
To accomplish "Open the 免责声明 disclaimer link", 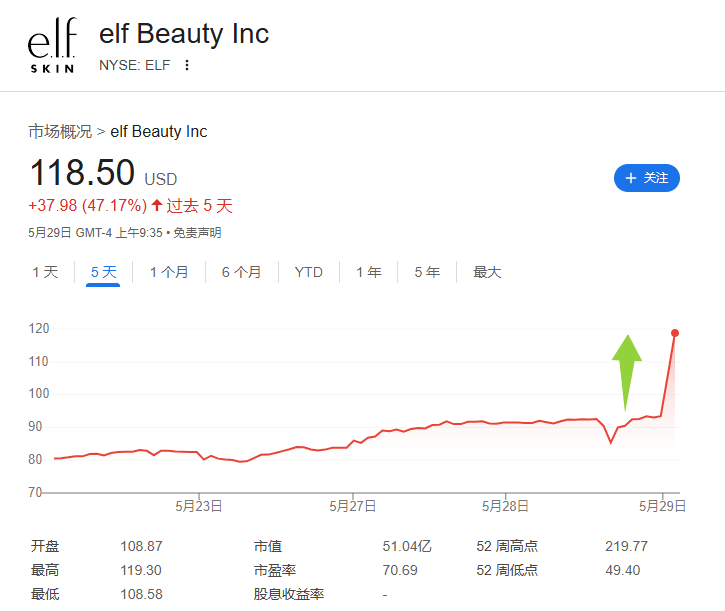I will 197,233.
